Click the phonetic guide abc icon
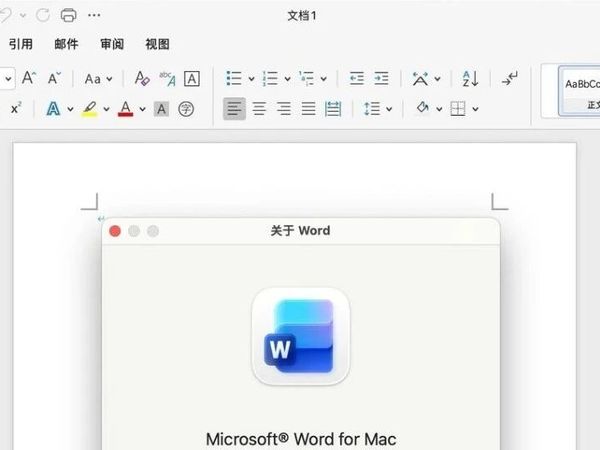The width and height of the screenshot is (600, 450). click(167, 78)
